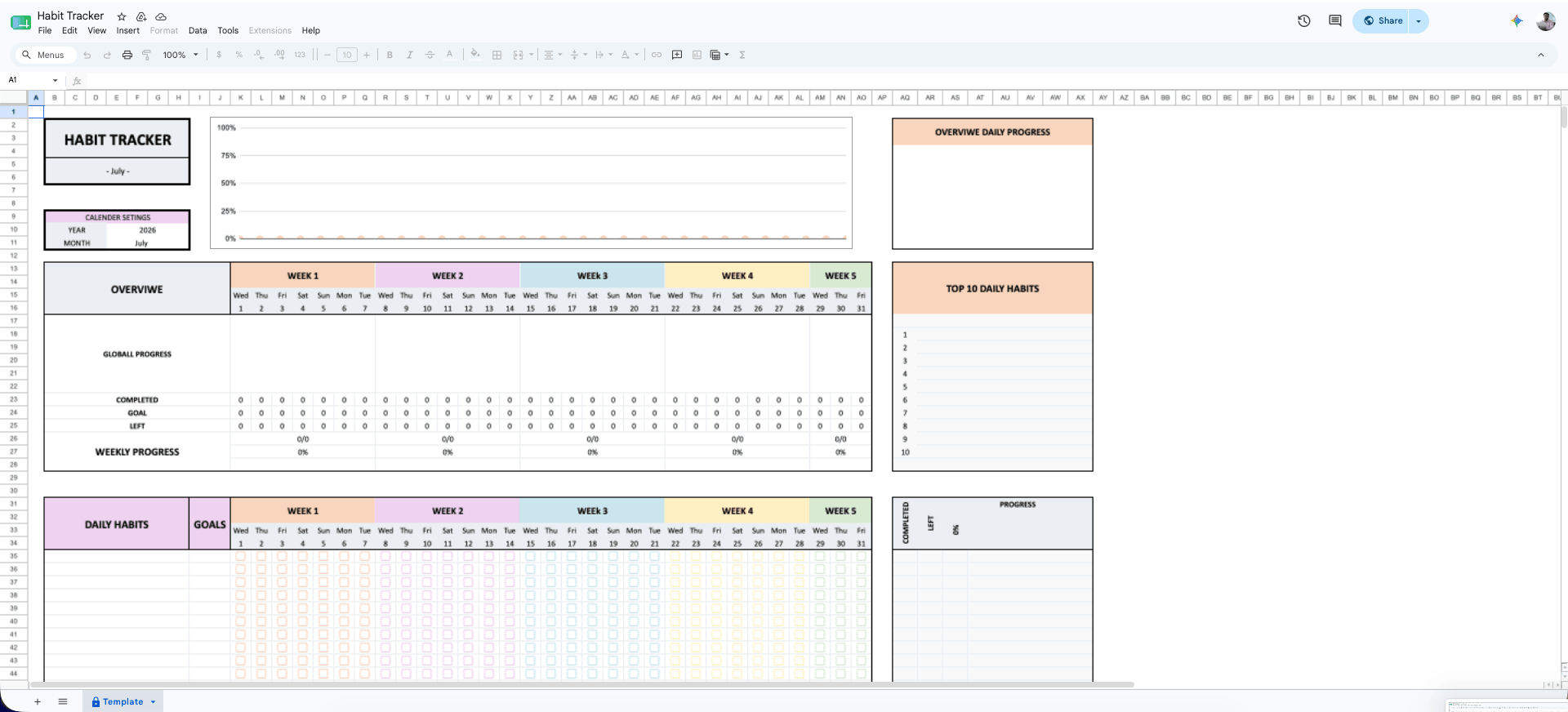
Task: Insert a chart
Action: pos(697,55)
